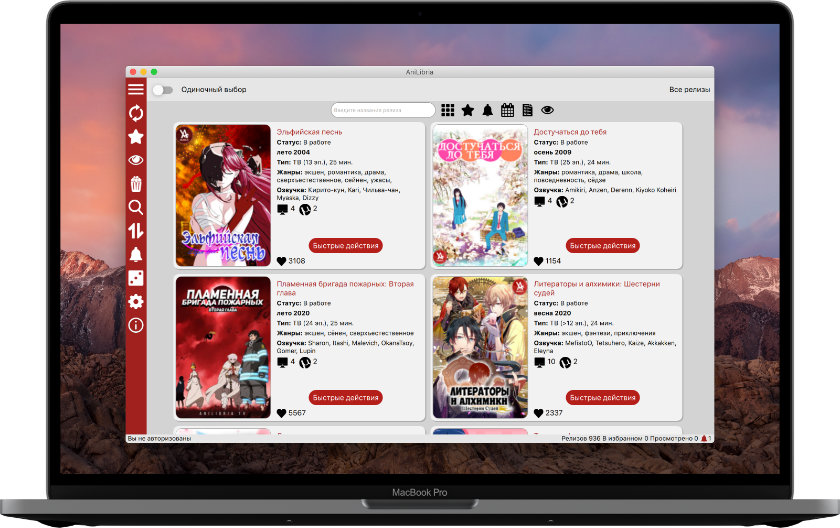Image resolution: width=840 pixels, height=528 pixels.
Task: Click the monitor episodes icon on Достучаться до тебя
Action: [x=539, y=202]
